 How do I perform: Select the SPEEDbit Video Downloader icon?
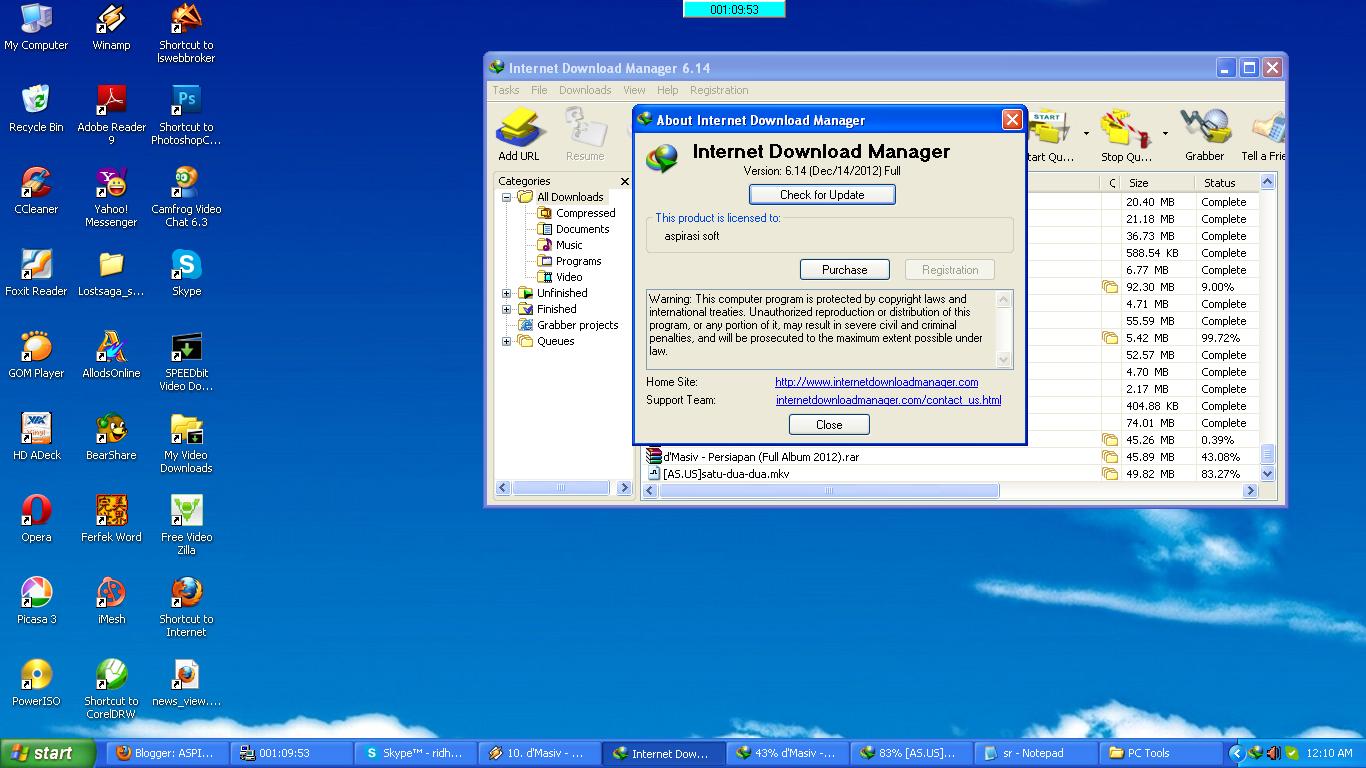tap(186, 362)
